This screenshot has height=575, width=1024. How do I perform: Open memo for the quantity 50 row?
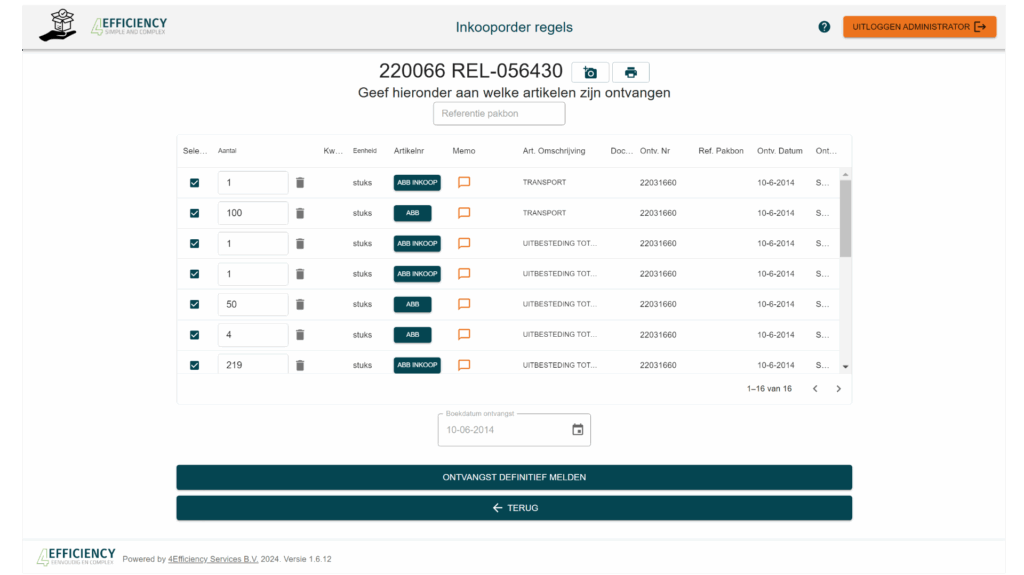464,304
